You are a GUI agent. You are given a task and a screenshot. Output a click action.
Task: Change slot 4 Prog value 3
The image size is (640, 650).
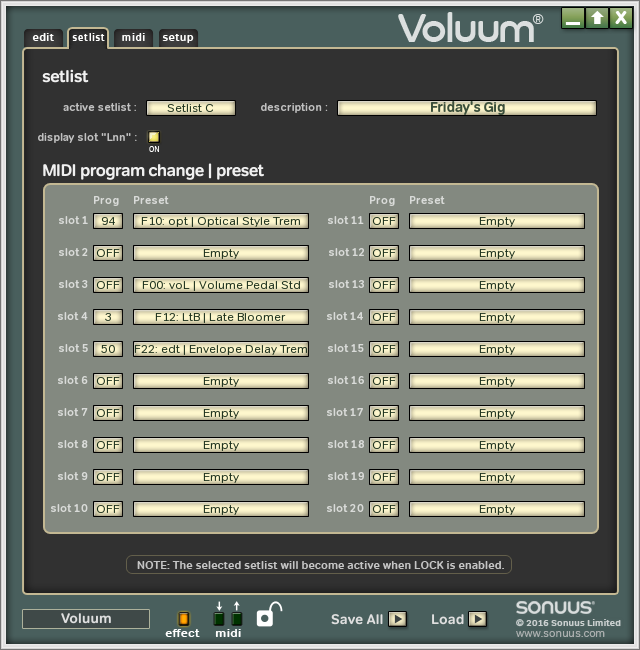(x=108, y=317)
